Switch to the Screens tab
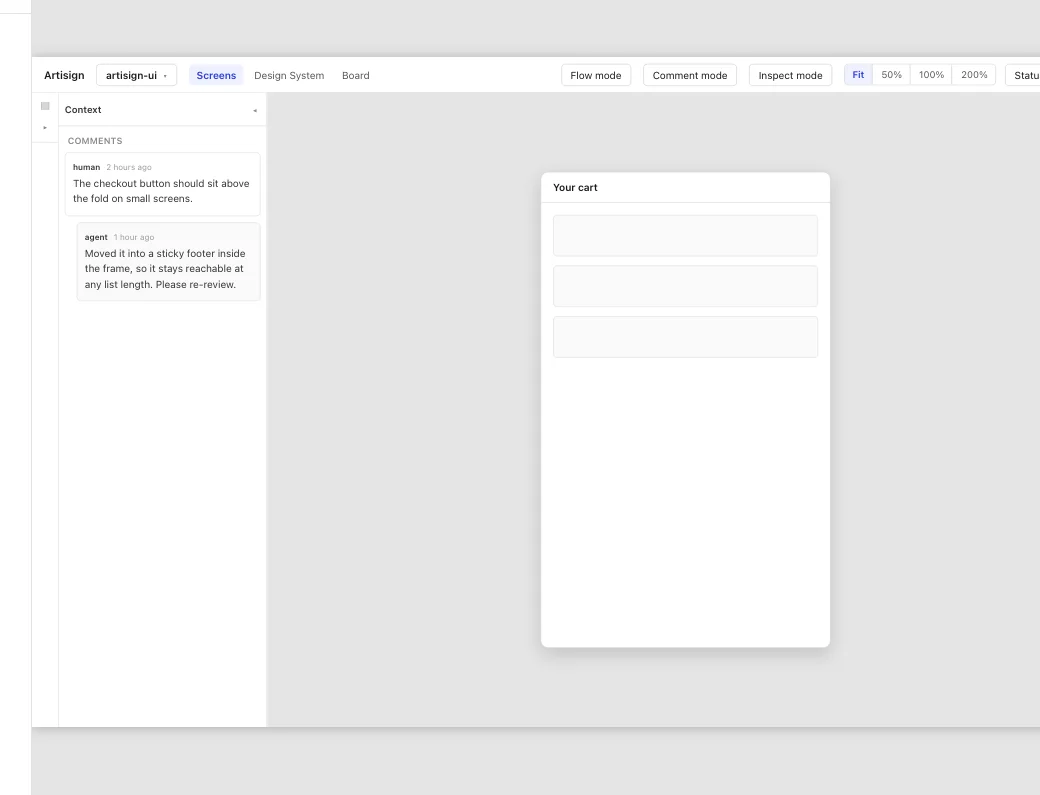The width and height of the screenshot is (1040, 795). (216, 76)
